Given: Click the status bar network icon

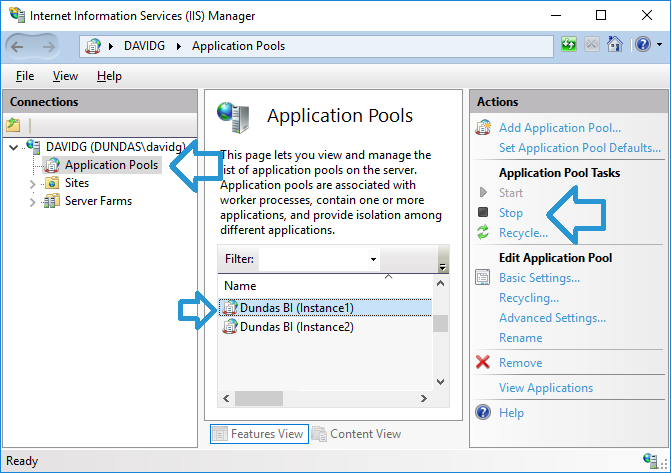Looking at the screenshot, I should 650,460.
